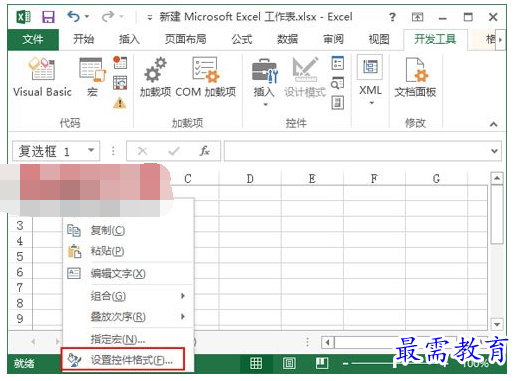Switch to the 公式 tab
The width and height of the screenshot is (517, 381).
pos(242,39)
